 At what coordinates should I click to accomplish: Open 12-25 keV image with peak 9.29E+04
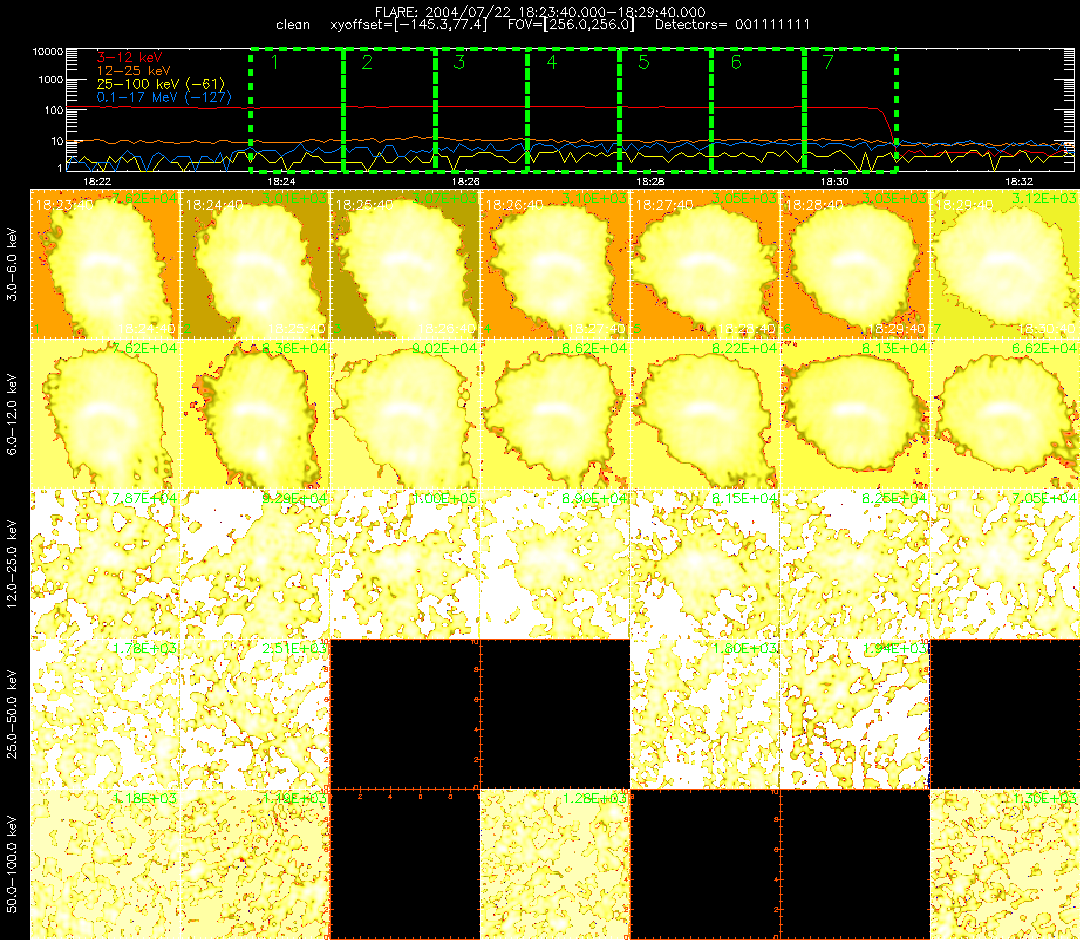point(255,565)
